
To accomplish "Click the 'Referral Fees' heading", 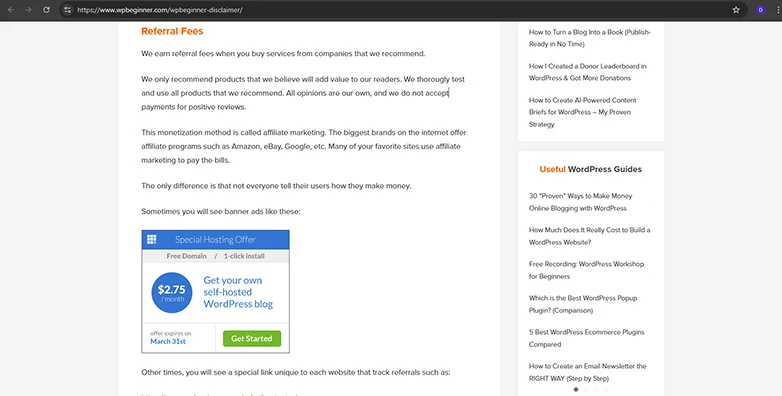I will click(172, 31).
